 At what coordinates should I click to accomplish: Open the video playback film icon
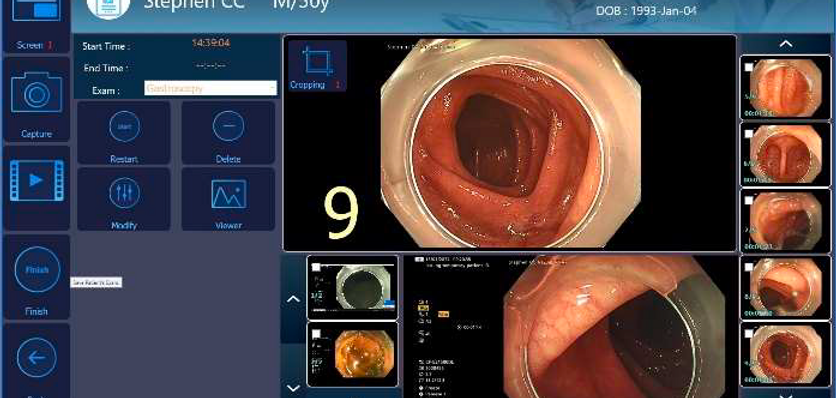36,180
